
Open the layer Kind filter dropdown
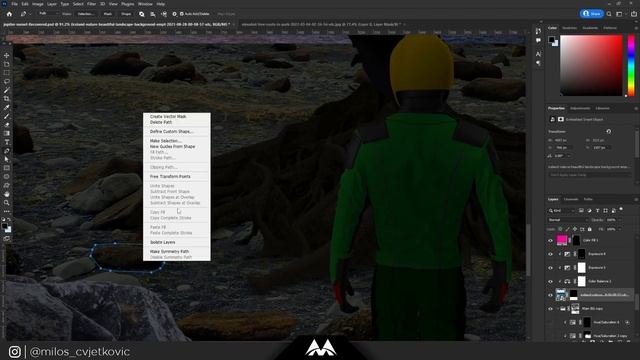point(562,211)
